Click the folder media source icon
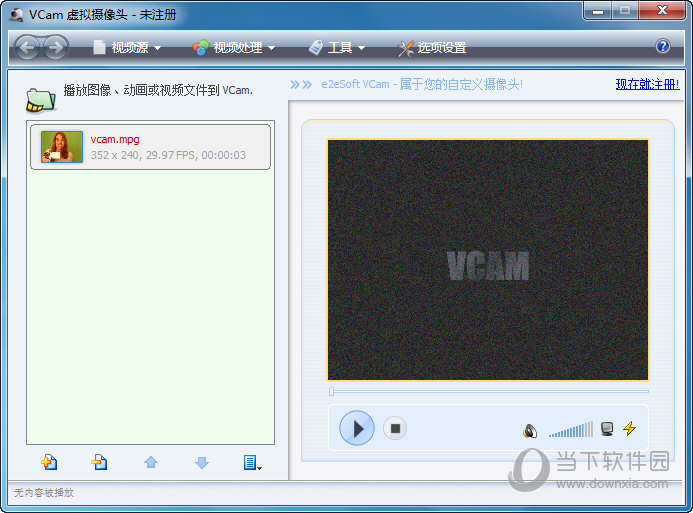The width and height of the screenshot is (693, 513). click(41, 100)
